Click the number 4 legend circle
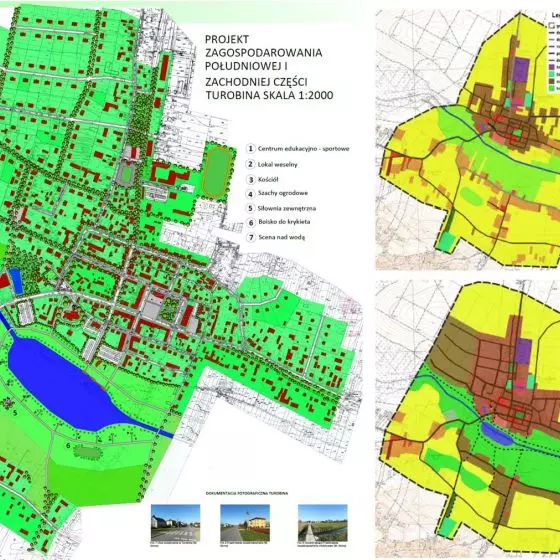 click(251, 194)
